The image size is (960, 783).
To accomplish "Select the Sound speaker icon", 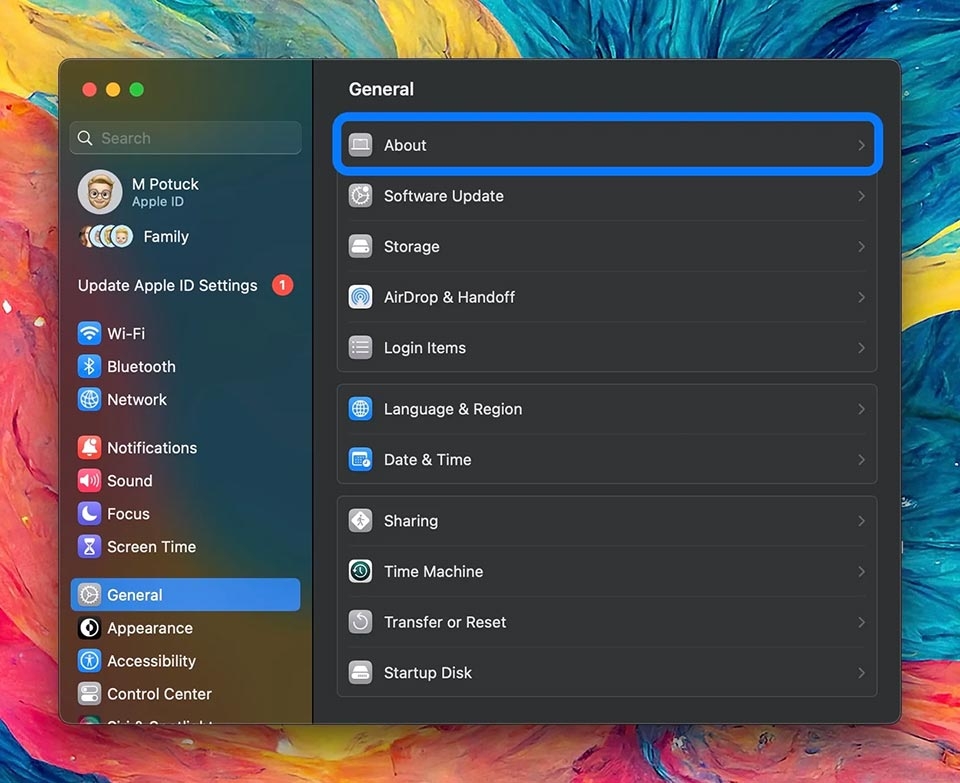I will [88, 480].
